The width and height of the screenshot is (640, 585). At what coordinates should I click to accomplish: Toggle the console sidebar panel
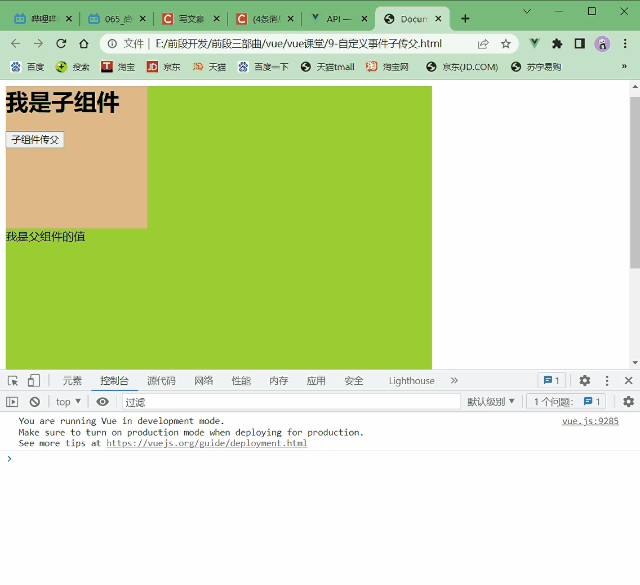click(12, 402)
